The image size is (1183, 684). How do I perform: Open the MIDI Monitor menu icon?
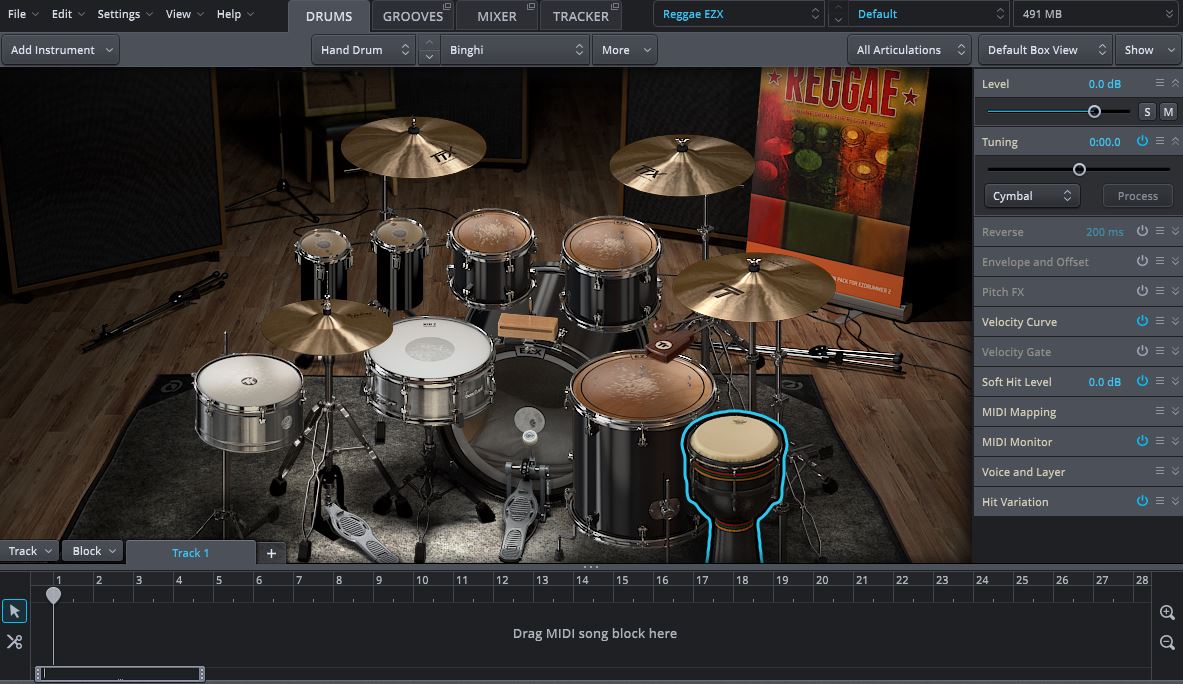(x=1160, y=441)
